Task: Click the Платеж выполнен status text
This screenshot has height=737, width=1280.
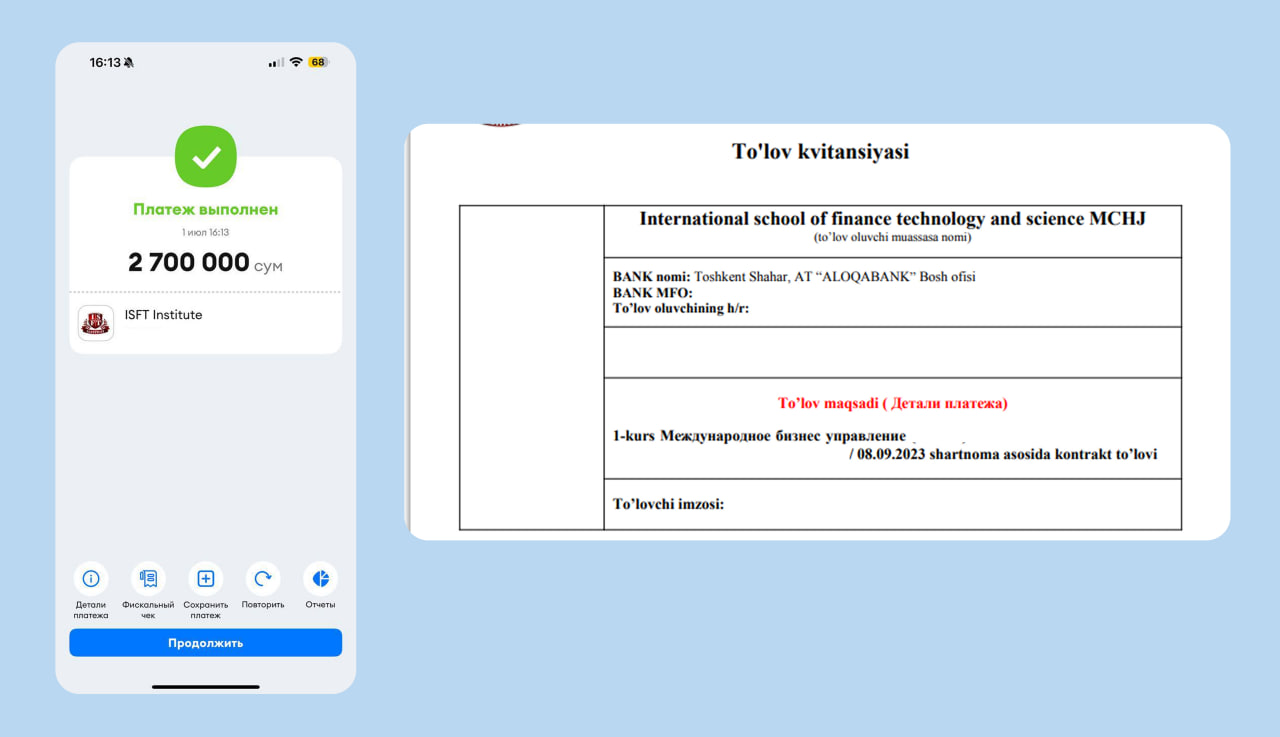Action: (206, 210)
